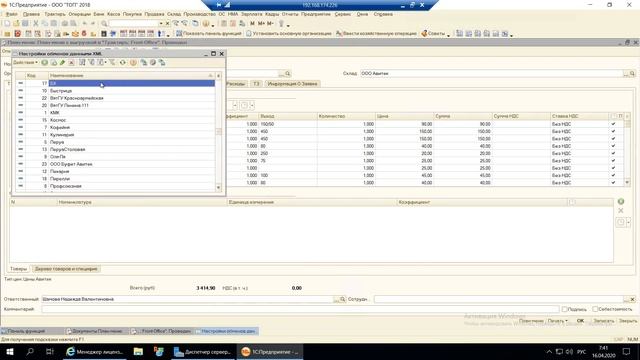Image resolution: width=640 pixels, height=360 pixels.
Task: Click scroll-down arrow of exchange settings list
Action: coord(218,187)
